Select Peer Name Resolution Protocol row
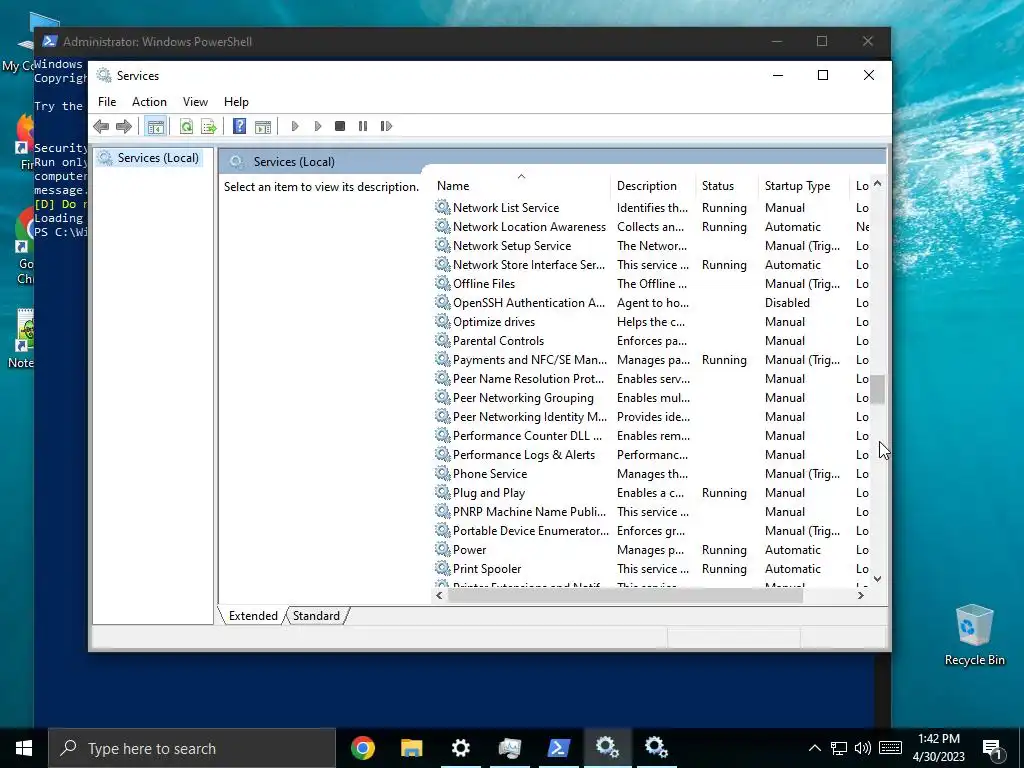 [651, 378]
